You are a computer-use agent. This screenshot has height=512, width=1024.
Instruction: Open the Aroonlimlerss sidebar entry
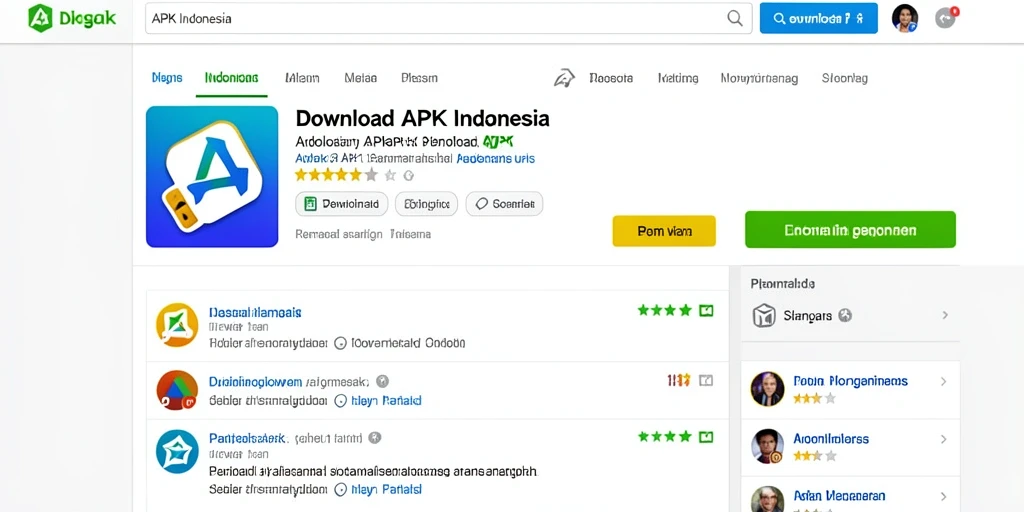831,439
